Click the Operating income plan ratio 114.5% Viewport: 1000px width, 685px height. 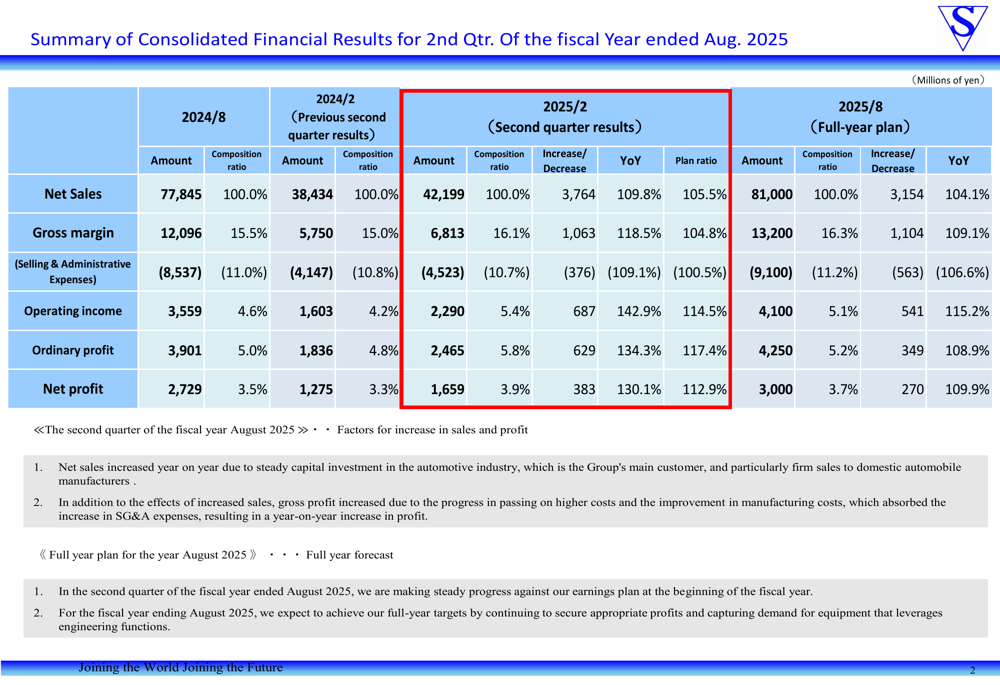704,311
